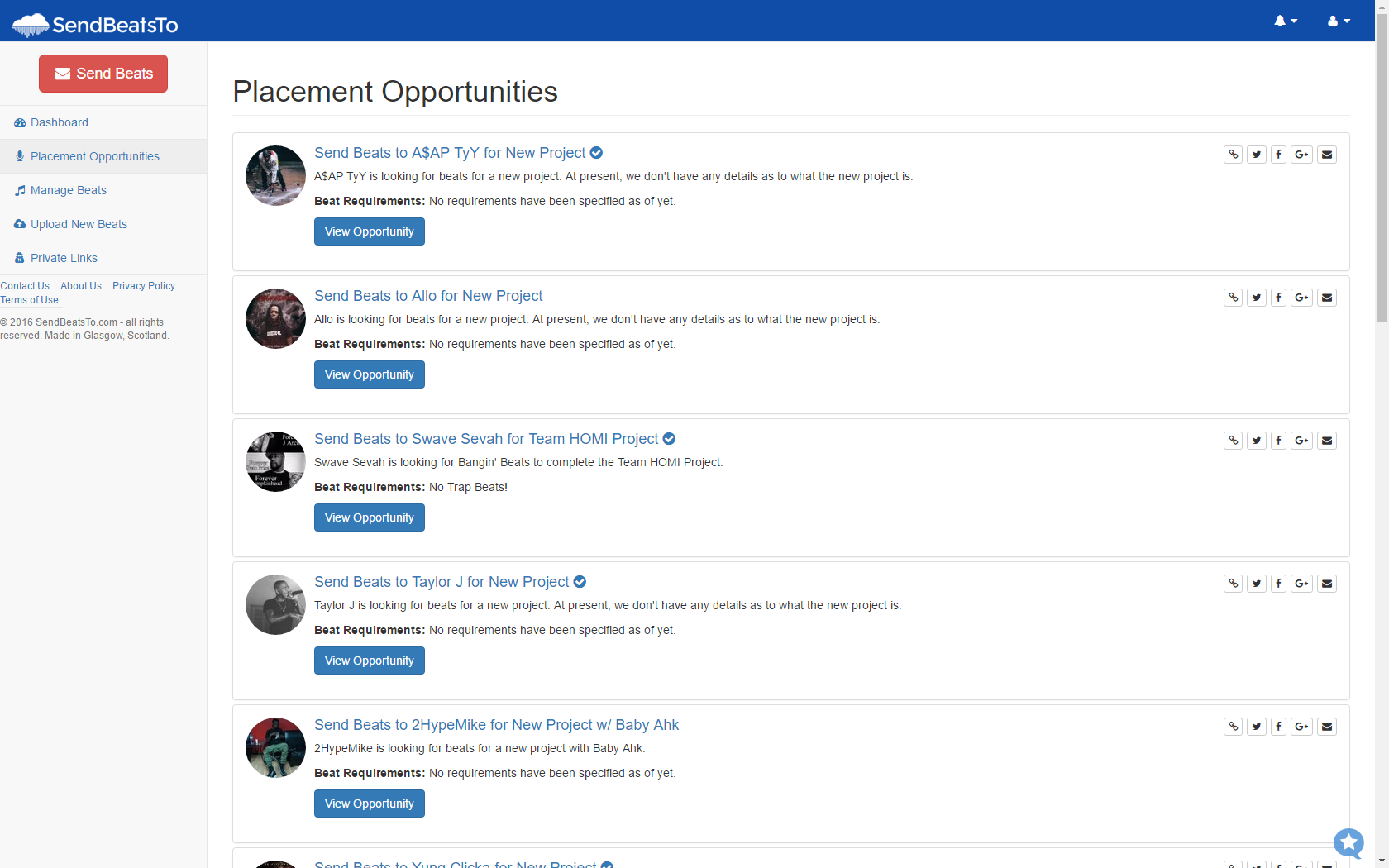Open the notifications bell dropdown
The height and width of the screenshot is (868, 1389).
pos(1286,21)
